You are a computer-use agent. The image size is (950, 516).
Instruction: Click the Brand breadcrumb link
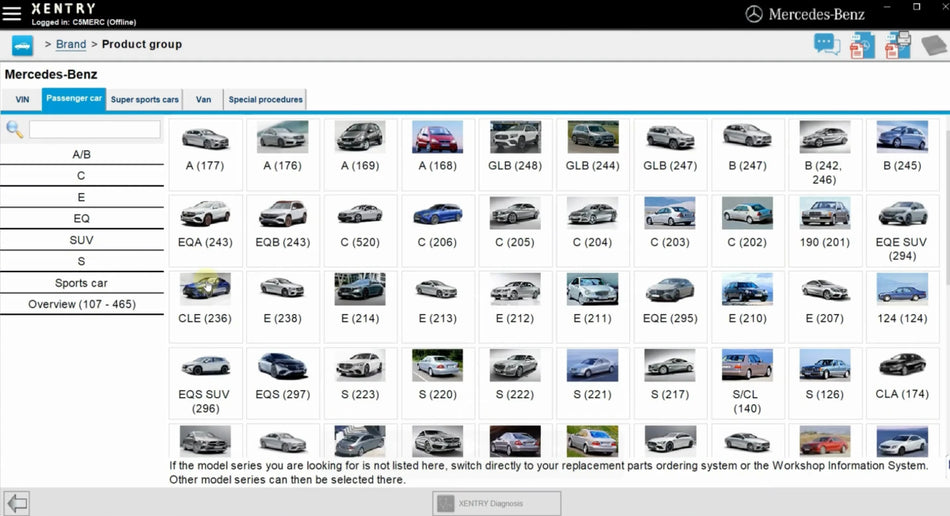[71, 45]
